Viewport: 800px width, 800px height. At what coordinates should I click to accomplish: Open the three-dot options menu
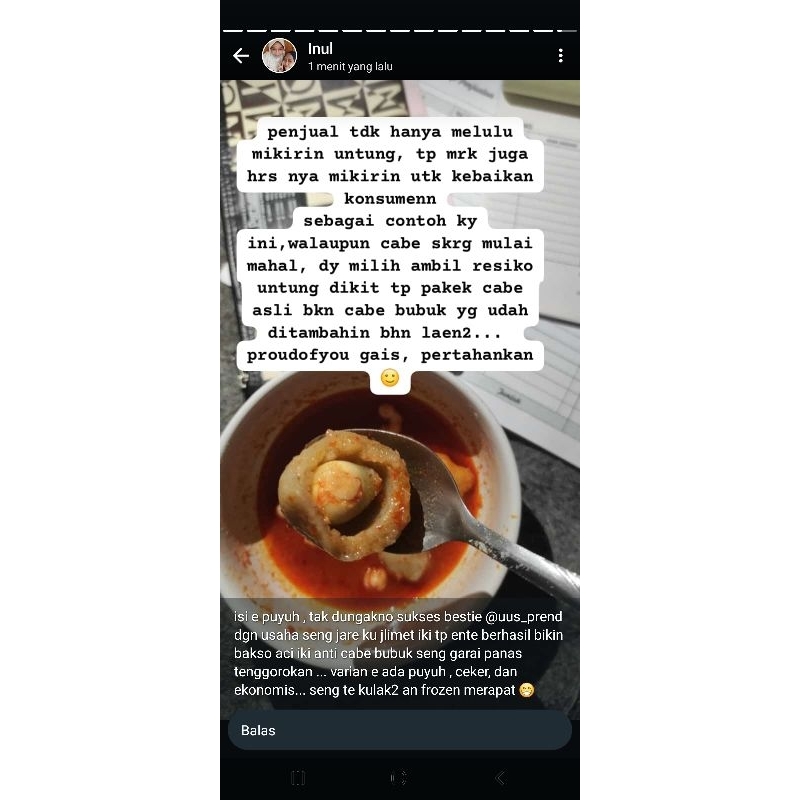pos(561,56)
